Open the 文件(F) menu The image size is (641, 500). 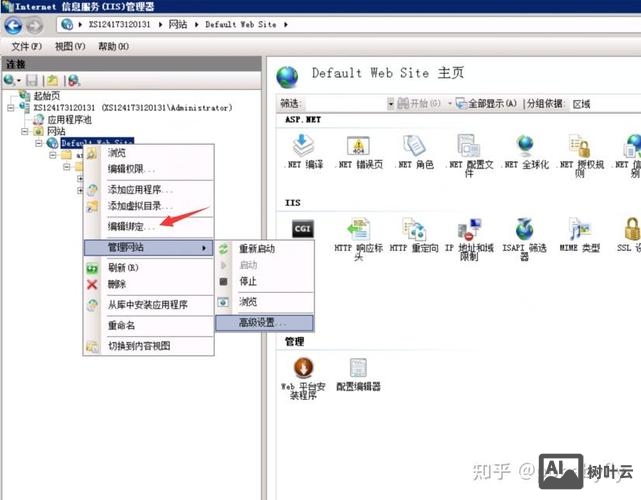pyautogui.click(x=27, y=46)
